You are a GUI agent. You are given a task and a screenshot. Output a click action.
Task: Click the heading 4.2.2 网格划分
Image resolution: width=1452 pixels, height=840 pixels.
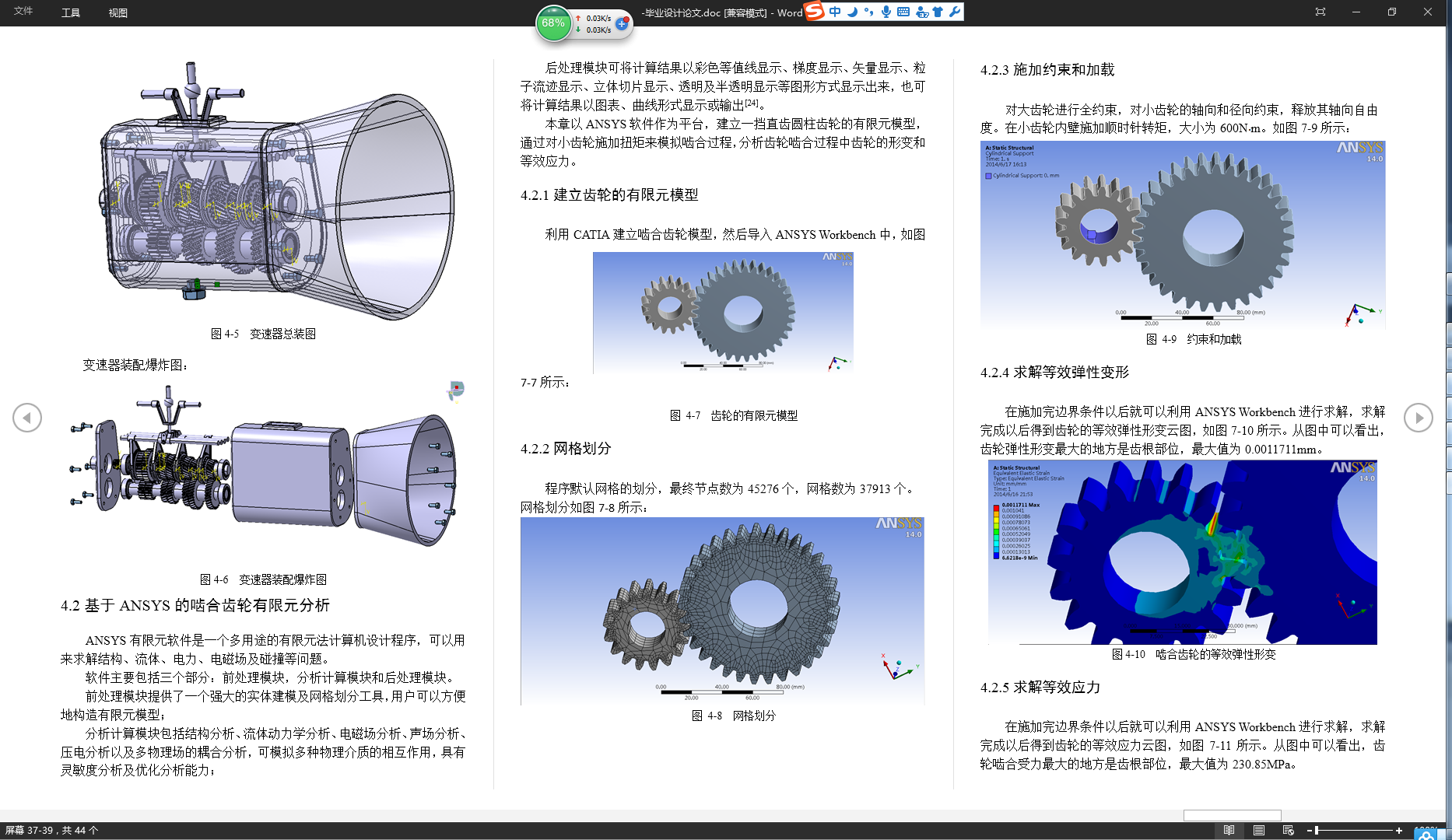click(566, 449)
